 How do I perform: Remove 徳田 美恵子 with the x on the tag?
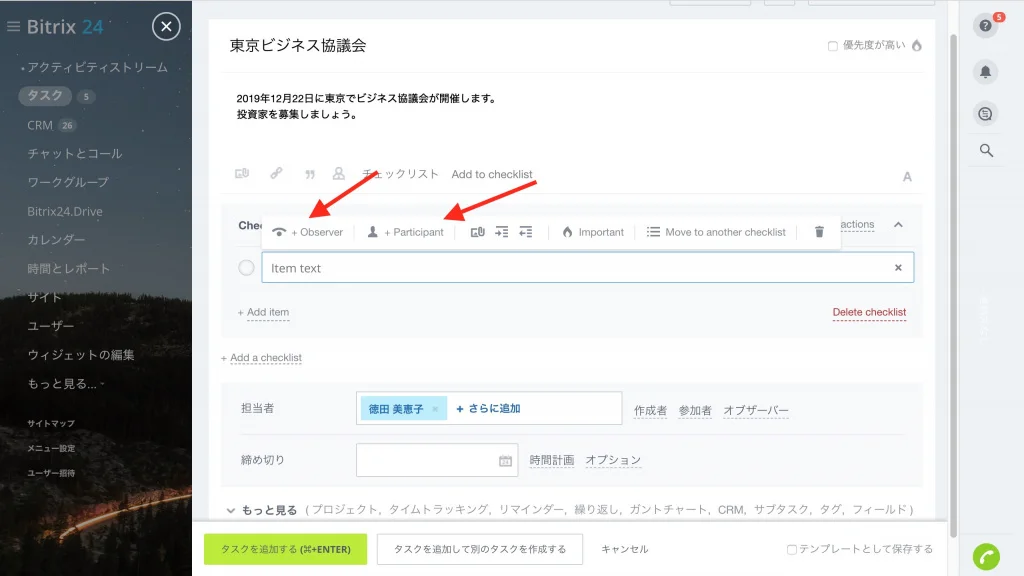435,409
